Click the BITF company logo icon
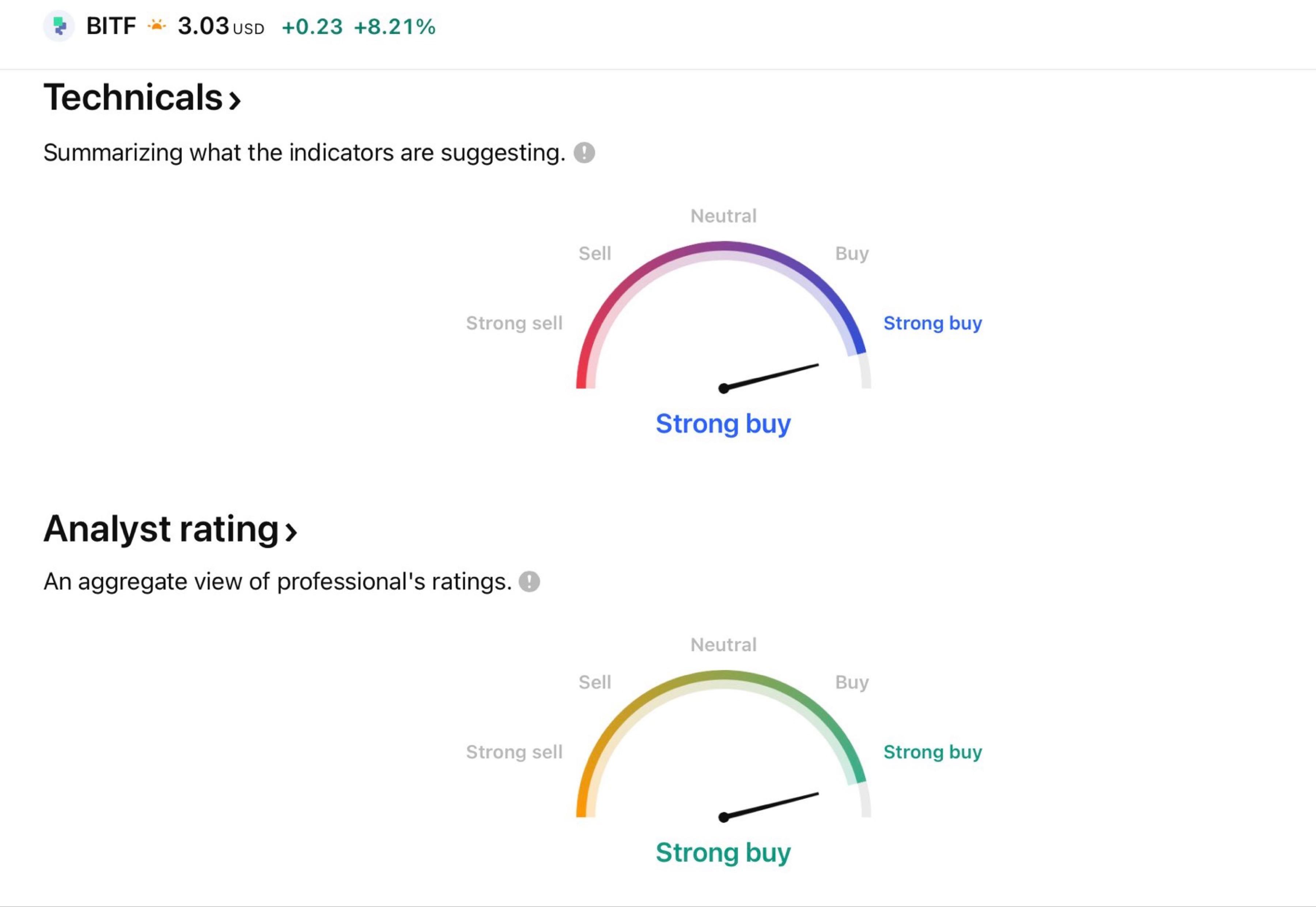Viewport: 1316px width, 907px height. 59,26
